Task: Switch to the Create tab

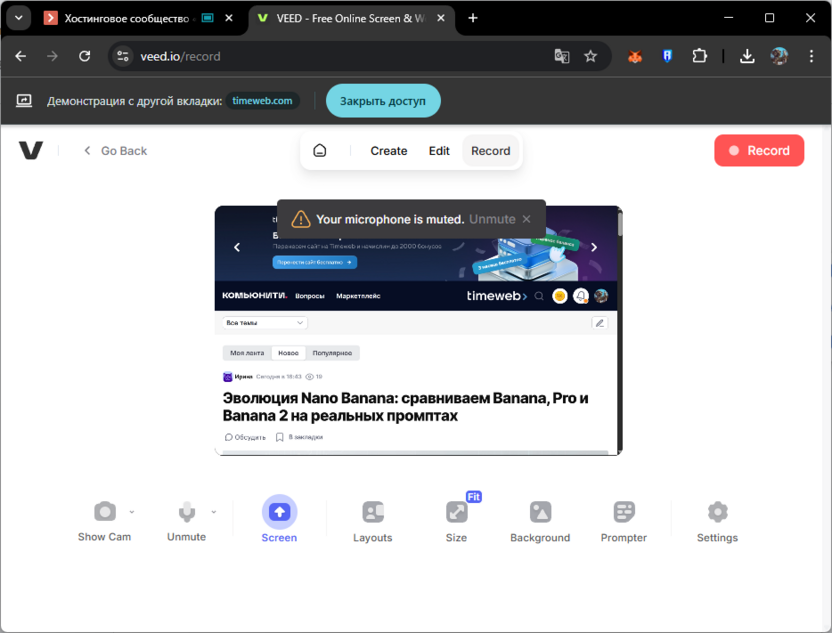Action: point(388,150)
